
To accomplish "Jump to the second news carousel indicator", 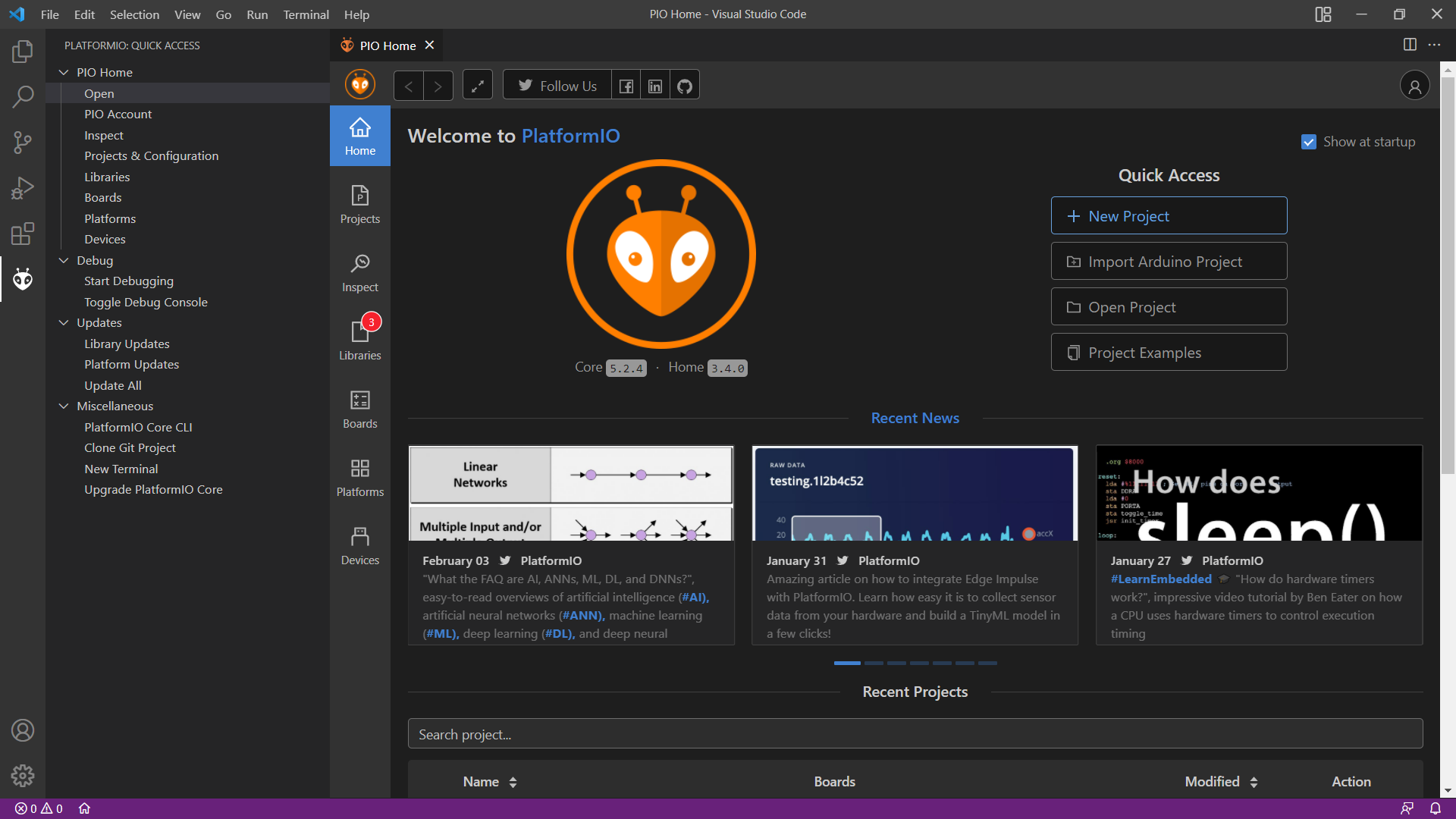I will 874,663.
